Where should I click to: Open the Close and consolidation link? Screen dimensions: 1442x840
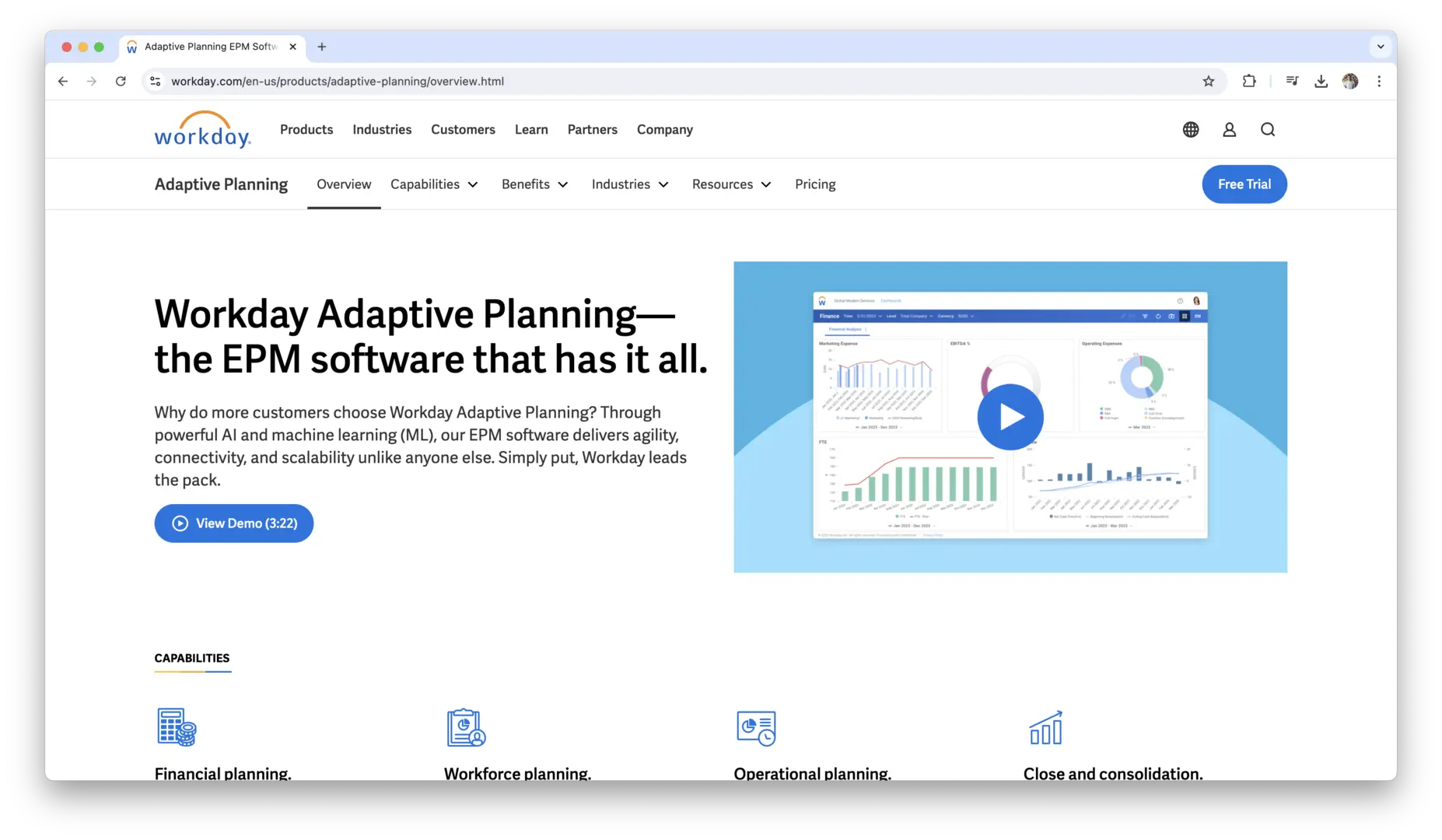point(1113,773)
